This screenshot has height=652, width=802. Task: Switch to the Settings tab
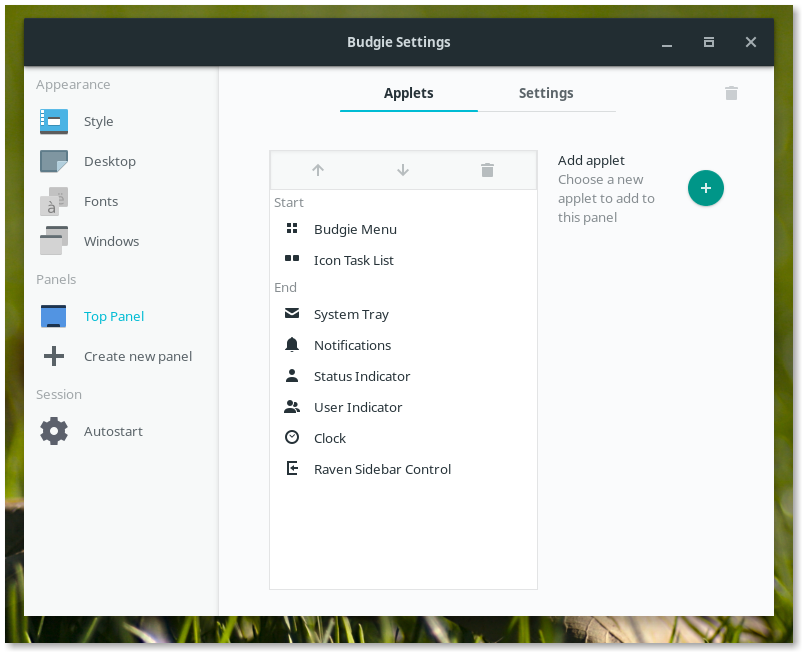point(546,93)
